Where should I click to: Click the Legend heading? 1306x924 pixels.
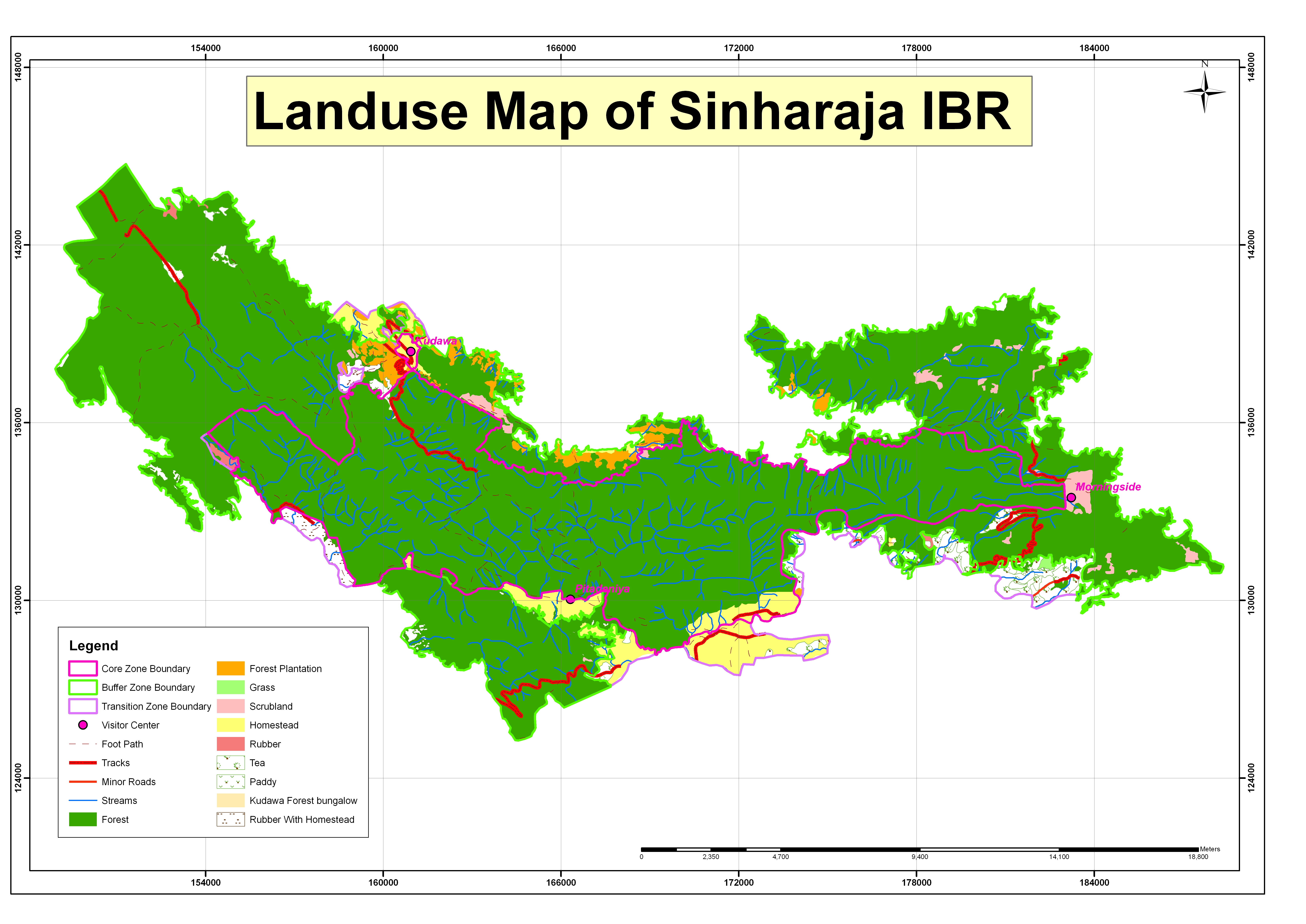94,646
